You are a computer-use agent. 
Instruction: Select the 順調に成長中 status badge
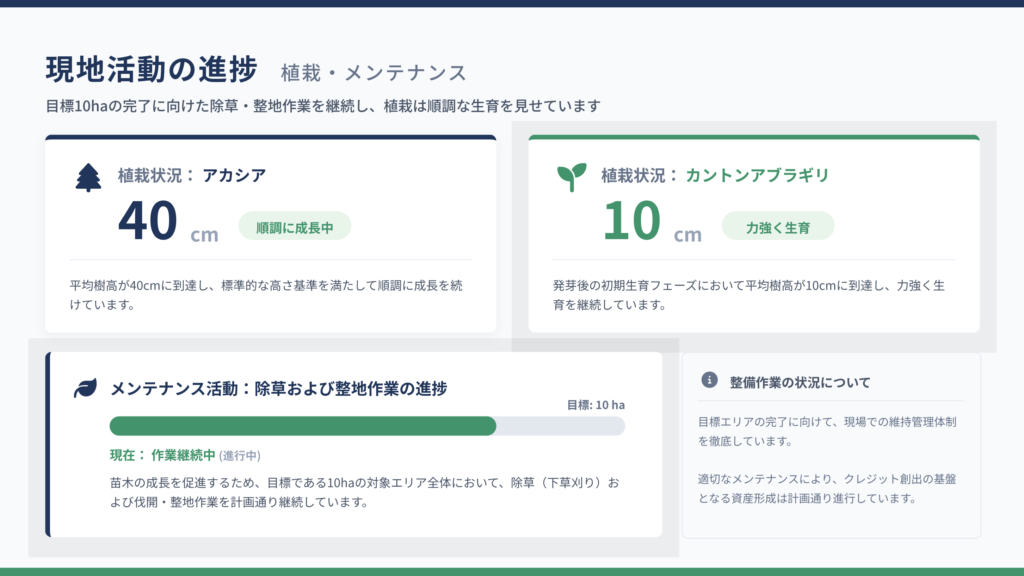[x=295, y=227]
